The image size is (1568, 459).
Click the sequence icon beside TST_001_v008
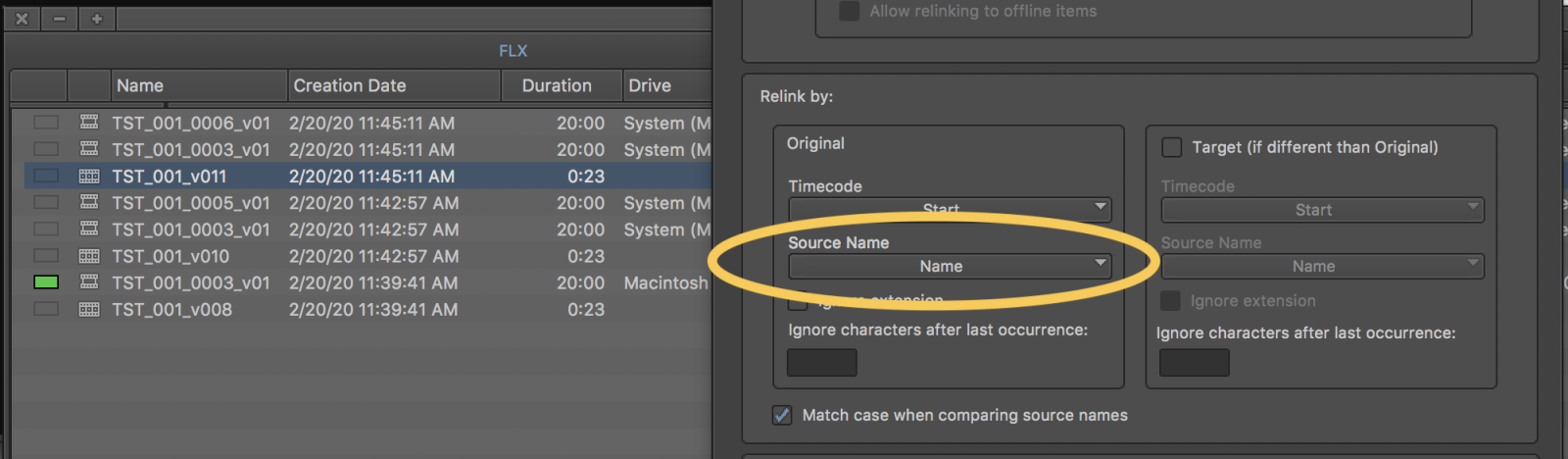[89, 309]
